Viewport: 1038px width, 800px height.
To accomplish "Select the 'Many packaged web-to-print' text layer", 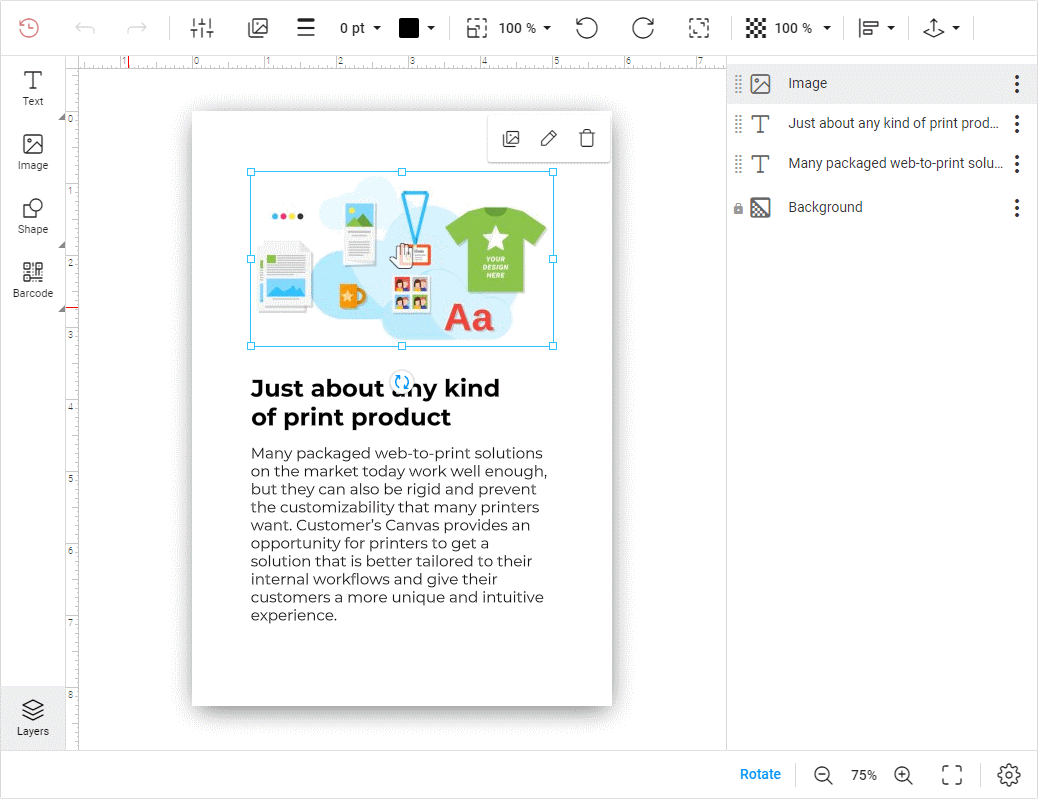I will pos(882,164).
